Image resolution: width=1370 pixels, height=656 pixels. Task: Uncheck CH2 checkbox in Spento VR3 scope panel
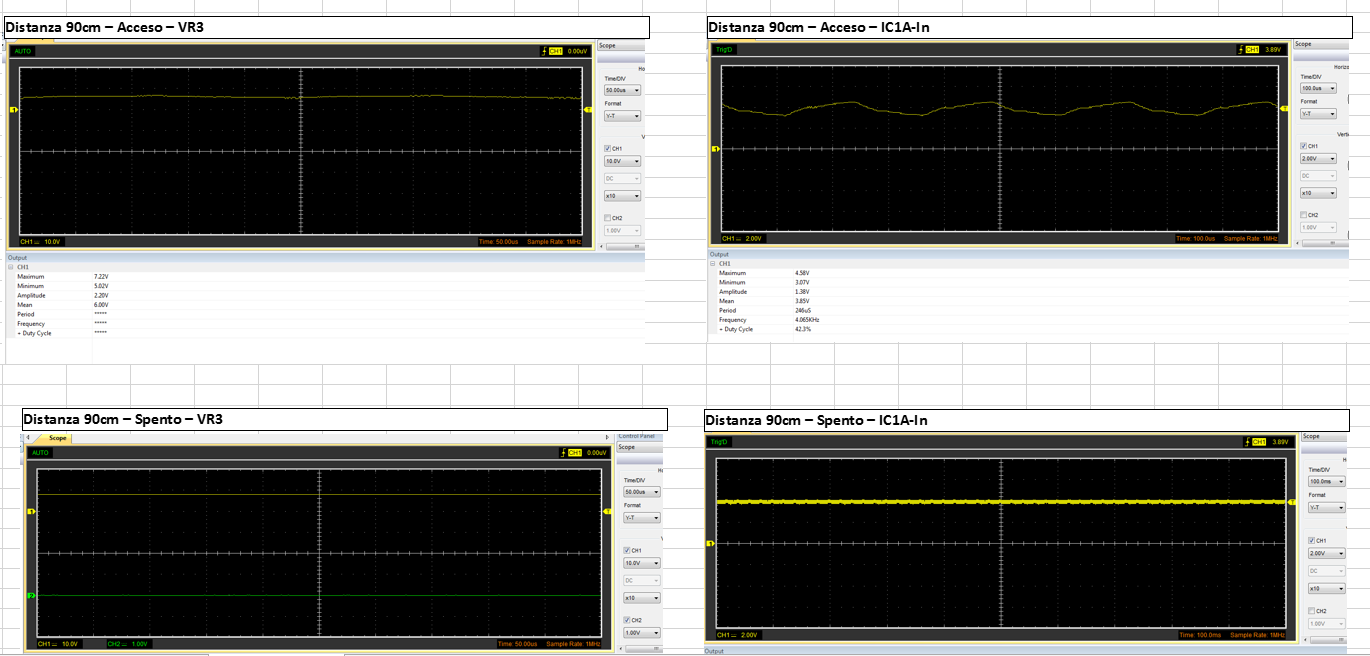point(626,620)
